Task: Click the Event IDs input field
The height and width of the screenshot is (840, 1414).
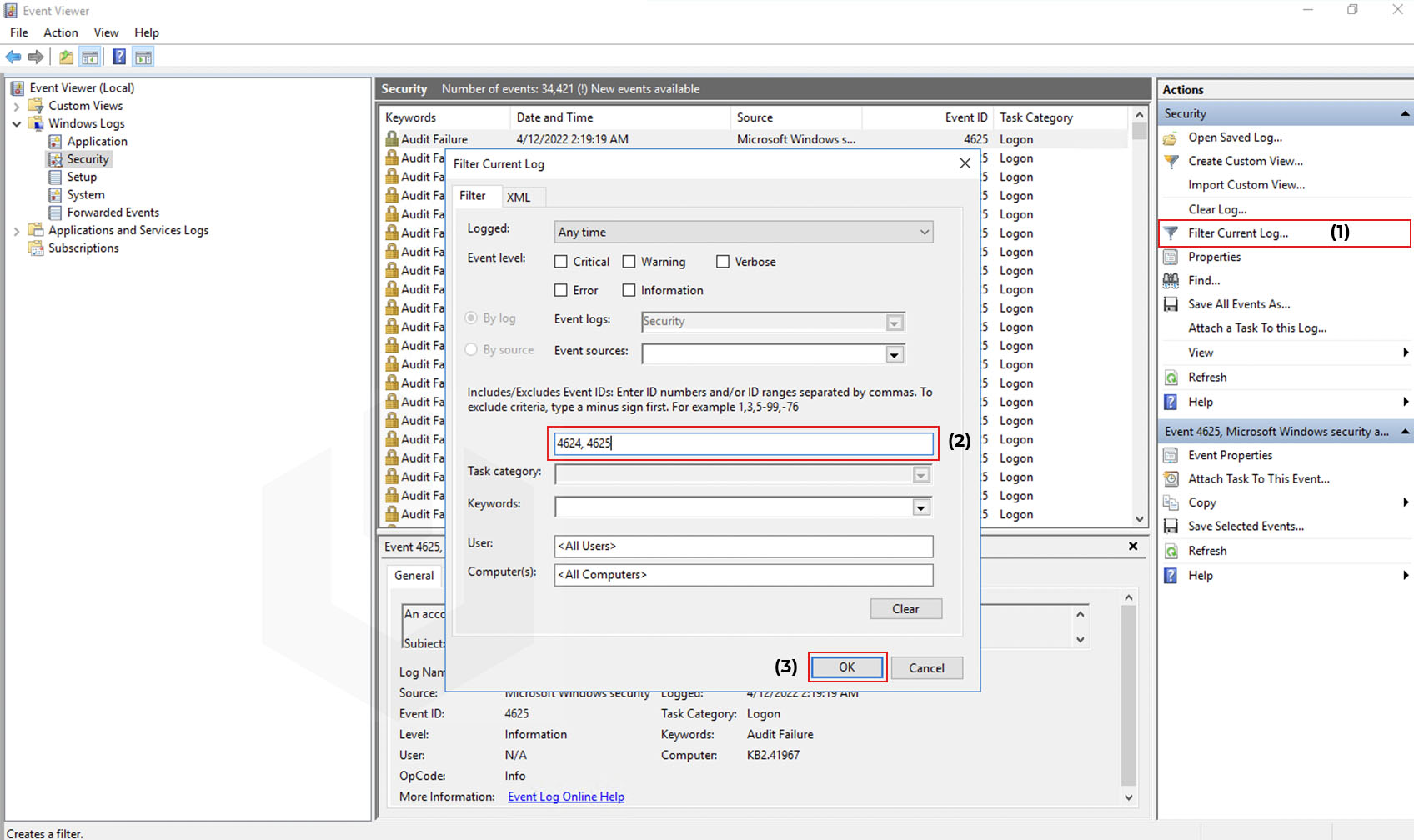Action: [744, 443]
